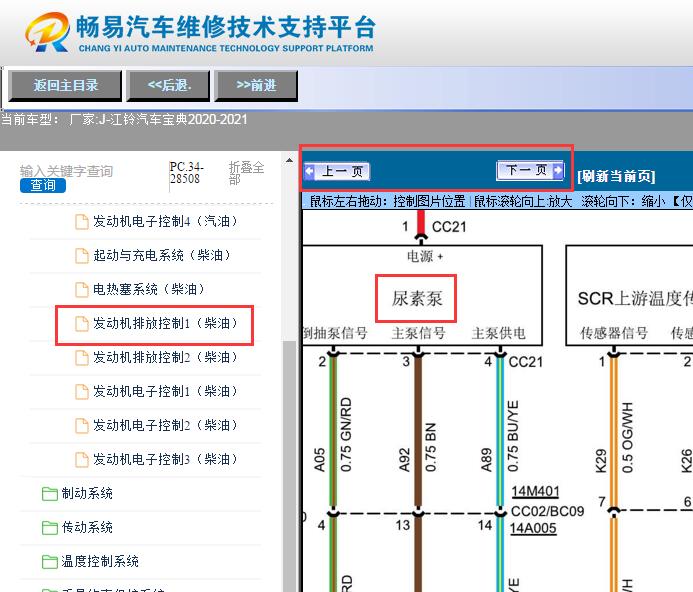The image size is (693, 592).
Task: Click the blue 查询 search button
Action: coord(43,185)
